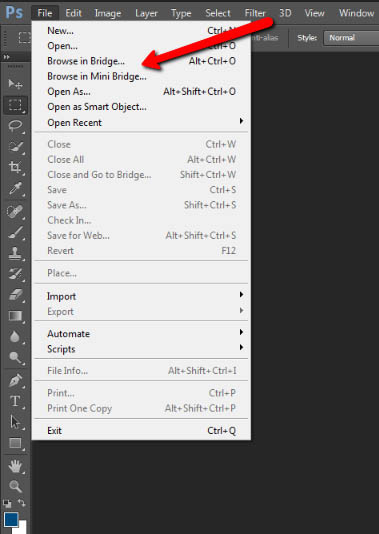The image size is (379, 534).
Task: Open the 3D menu
Action: click(285, 13)
